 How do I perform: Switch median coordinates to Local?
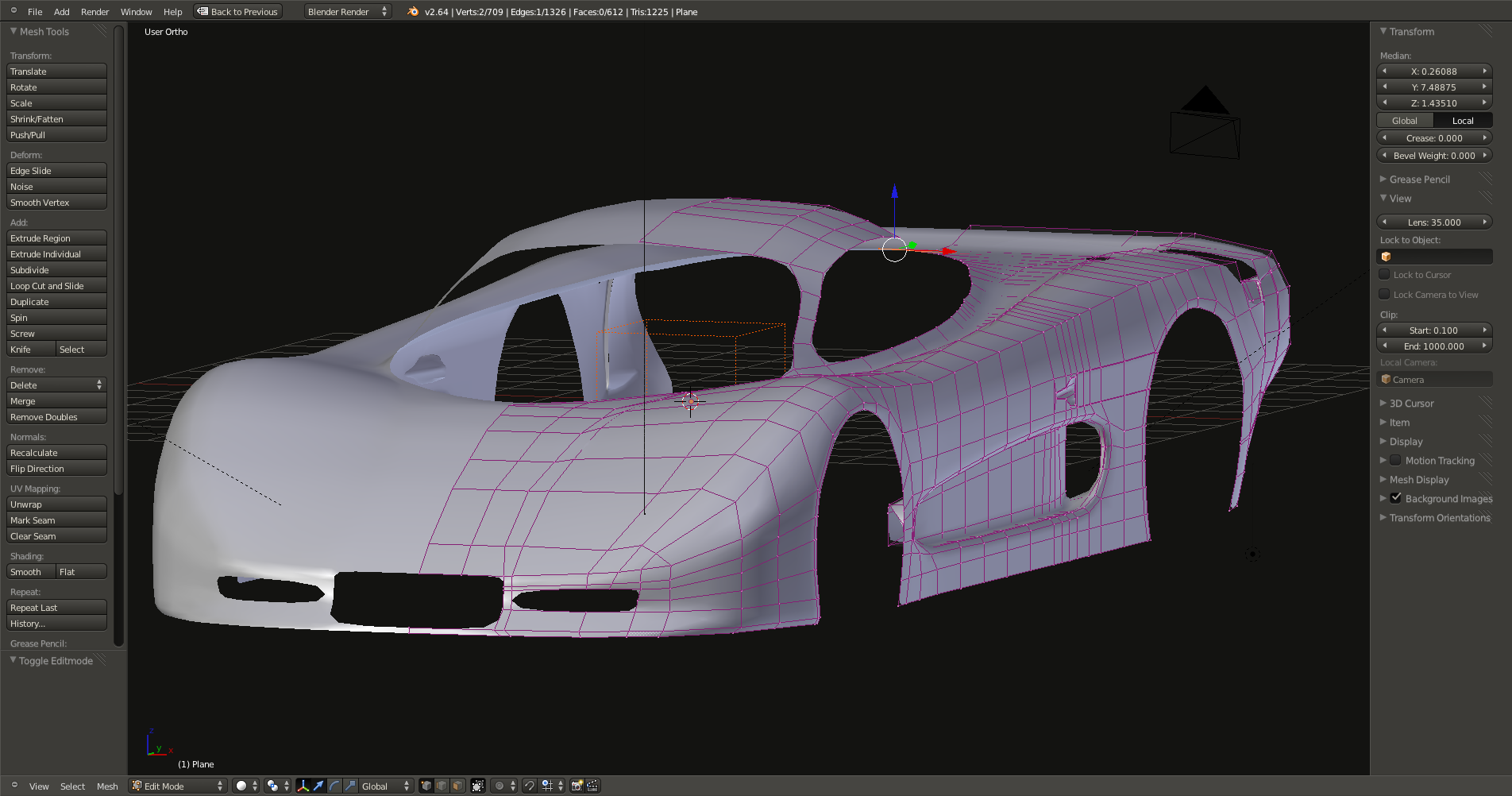pyautogui.click(x=1463, y=121)
